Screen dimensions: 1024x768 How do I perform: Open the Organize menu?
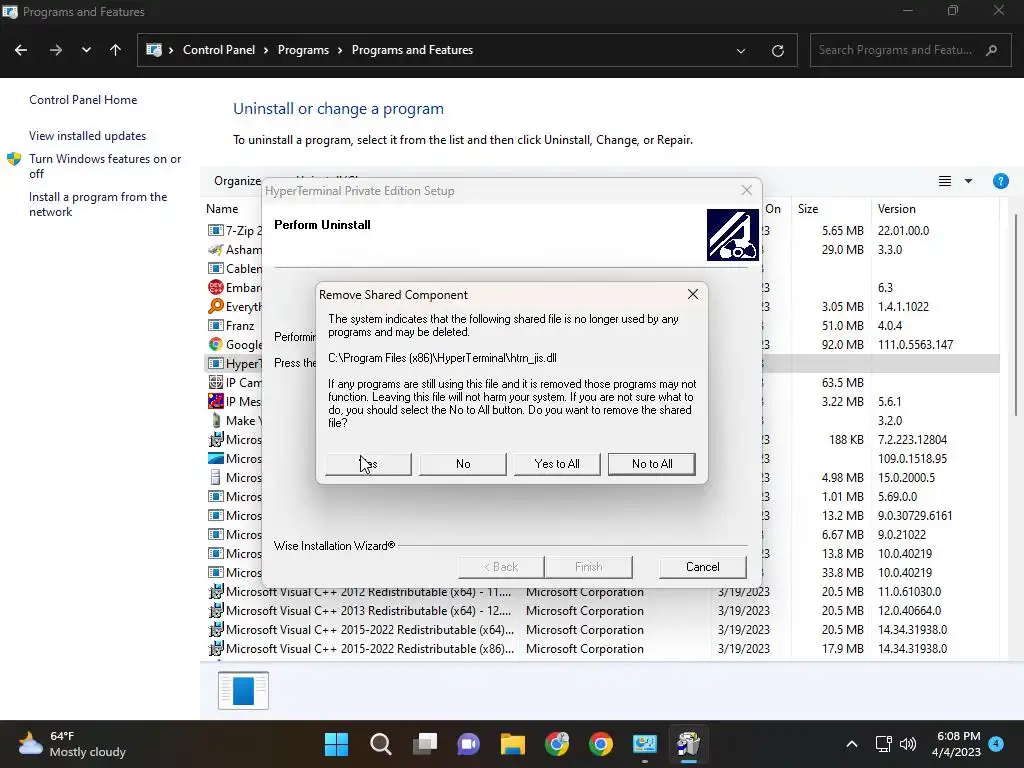tap(237, 181)
